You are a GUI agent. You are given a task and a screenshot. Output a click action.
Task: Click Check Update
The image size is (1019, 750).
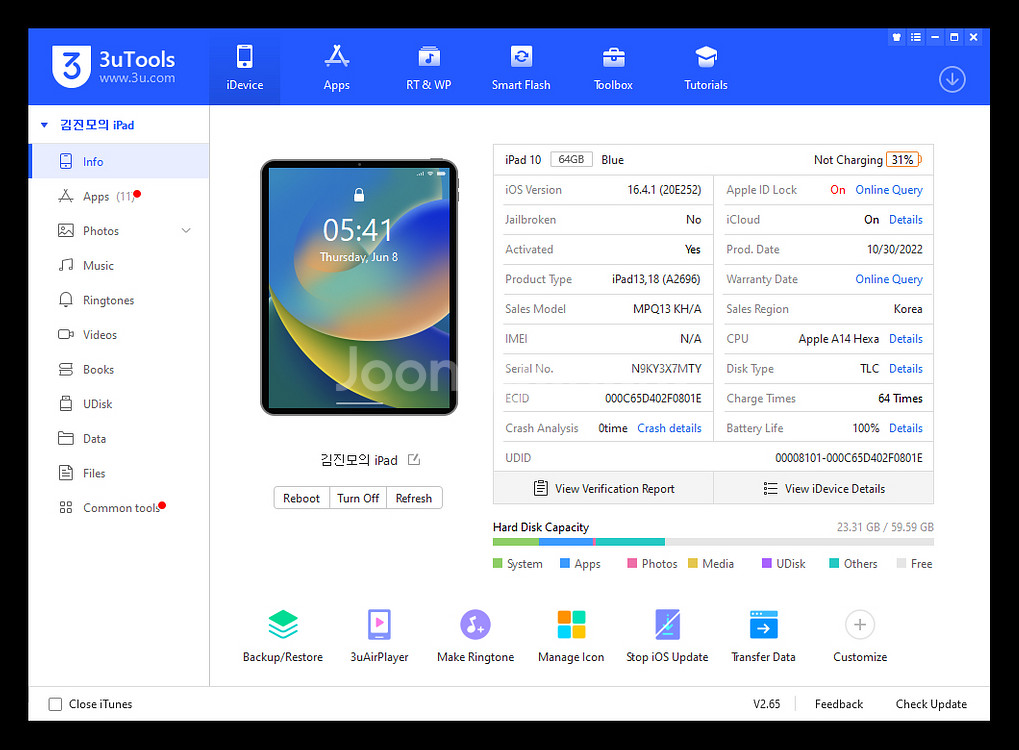(931, 704)
